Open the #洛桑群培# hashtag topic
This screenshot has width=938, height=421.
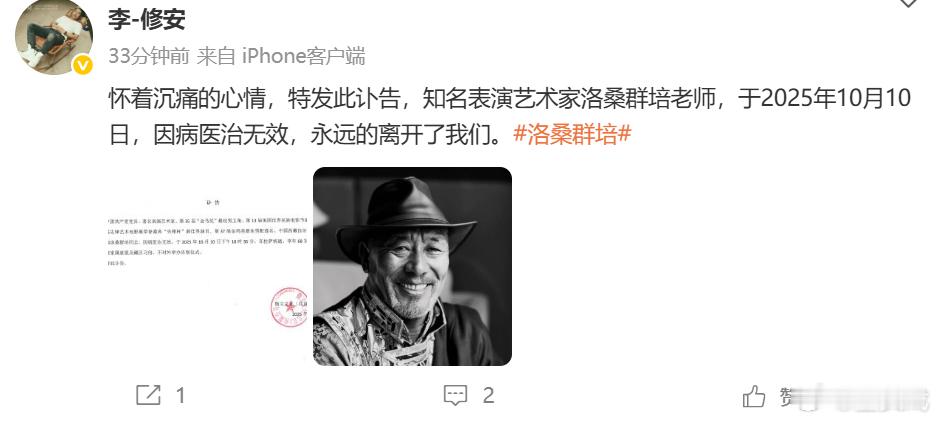(x=572, y=135)
